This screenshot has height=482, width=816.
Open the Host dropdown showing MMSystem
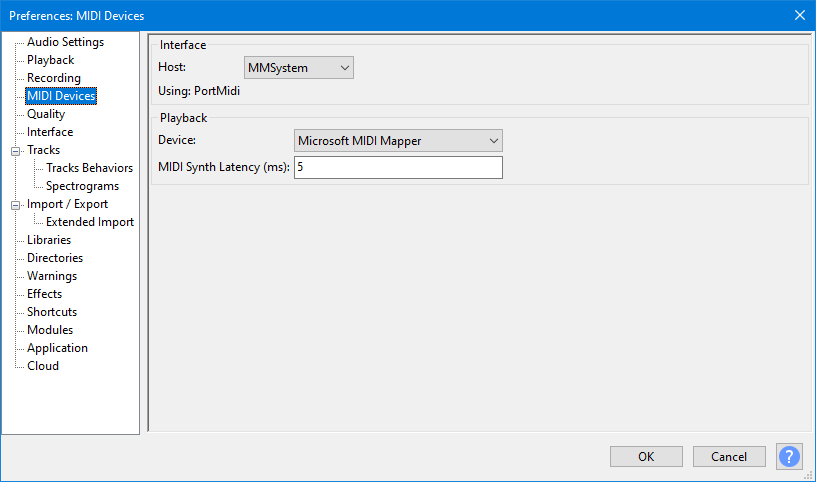pyautogui.click(x=299, y=68)
